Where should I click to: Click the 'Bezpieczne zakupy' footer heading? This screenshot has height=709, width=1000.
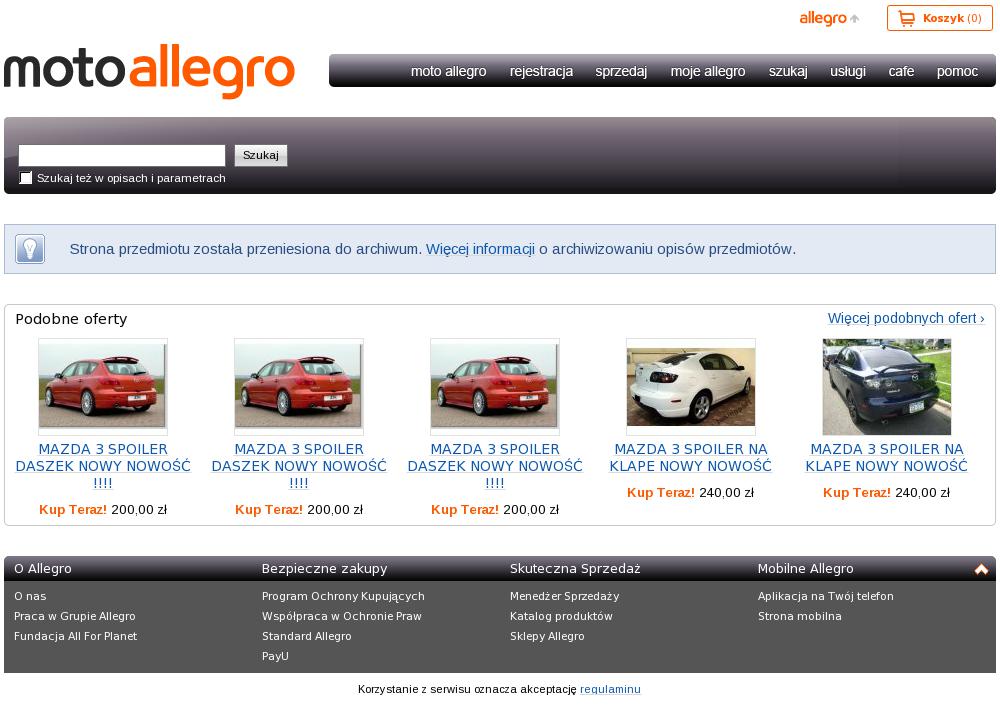pos(324,569)
